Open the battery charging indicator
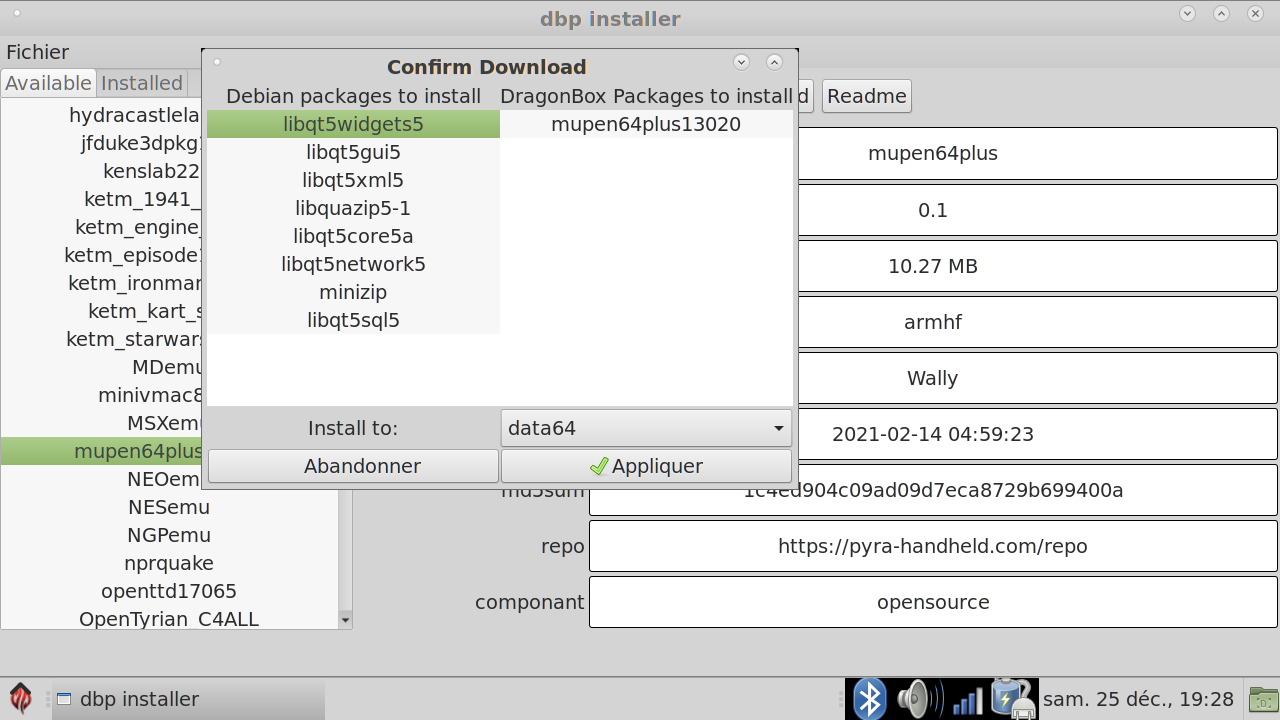Screen dimensions: 1280x720 pyautogui.click(x=1012, y=699)
